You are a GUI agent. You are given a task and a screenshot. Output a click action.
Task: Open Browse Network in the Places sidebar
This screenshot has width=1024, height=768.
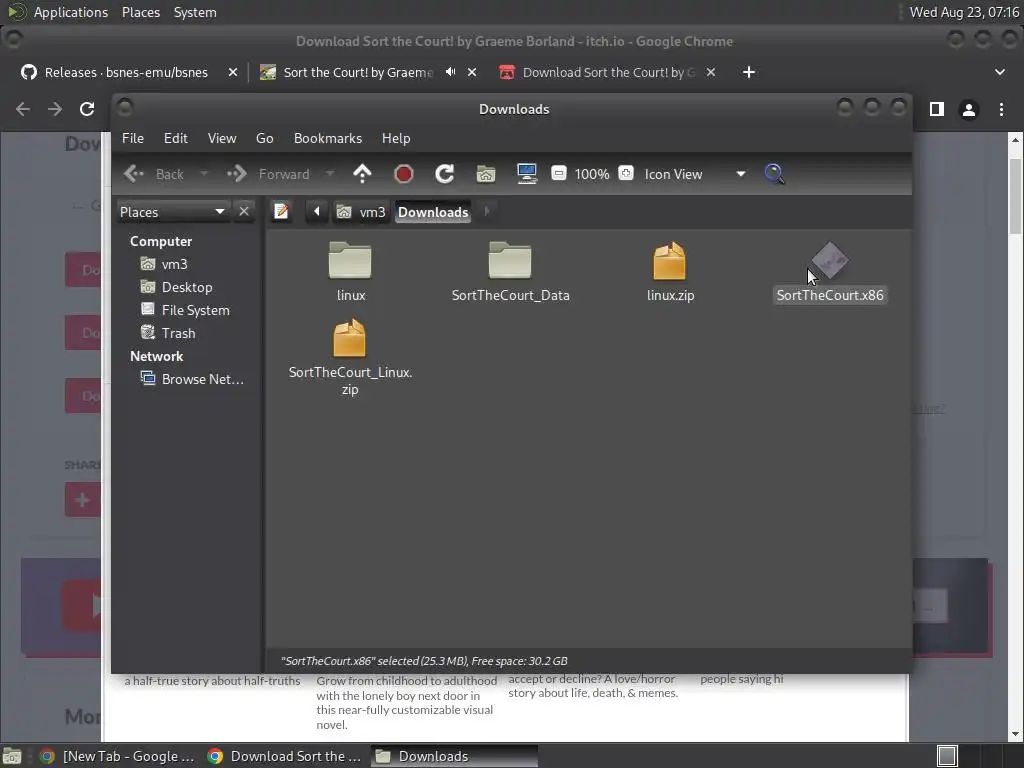tap(202, 379)
